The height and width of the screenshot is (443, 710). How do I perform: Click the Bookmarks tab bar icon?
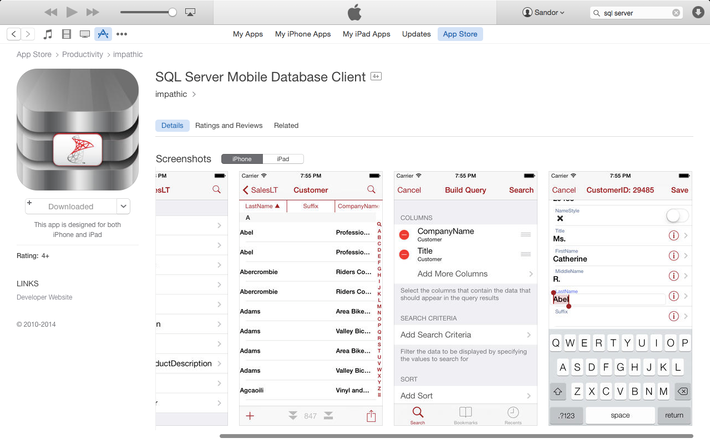465,415
